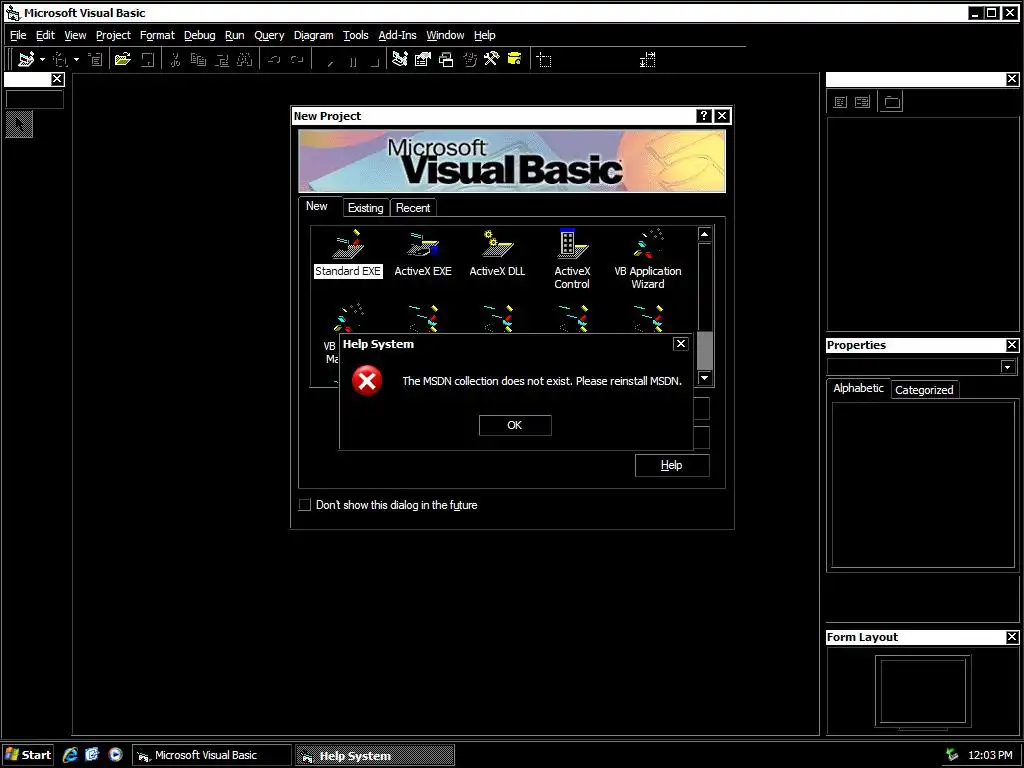The height and width of the screenshot is (768, 1024).
Task: Close the Properties panel
Action: tap(1012, 345)
